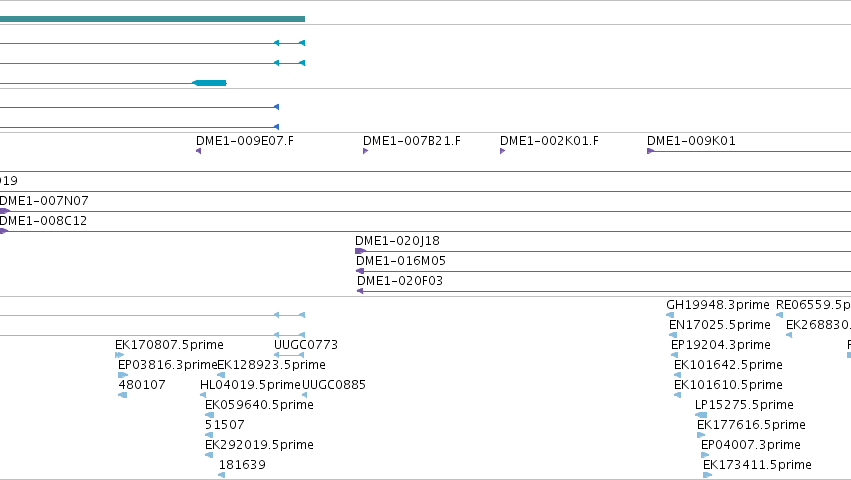Click the UUGC0885 label

point(334,385)
